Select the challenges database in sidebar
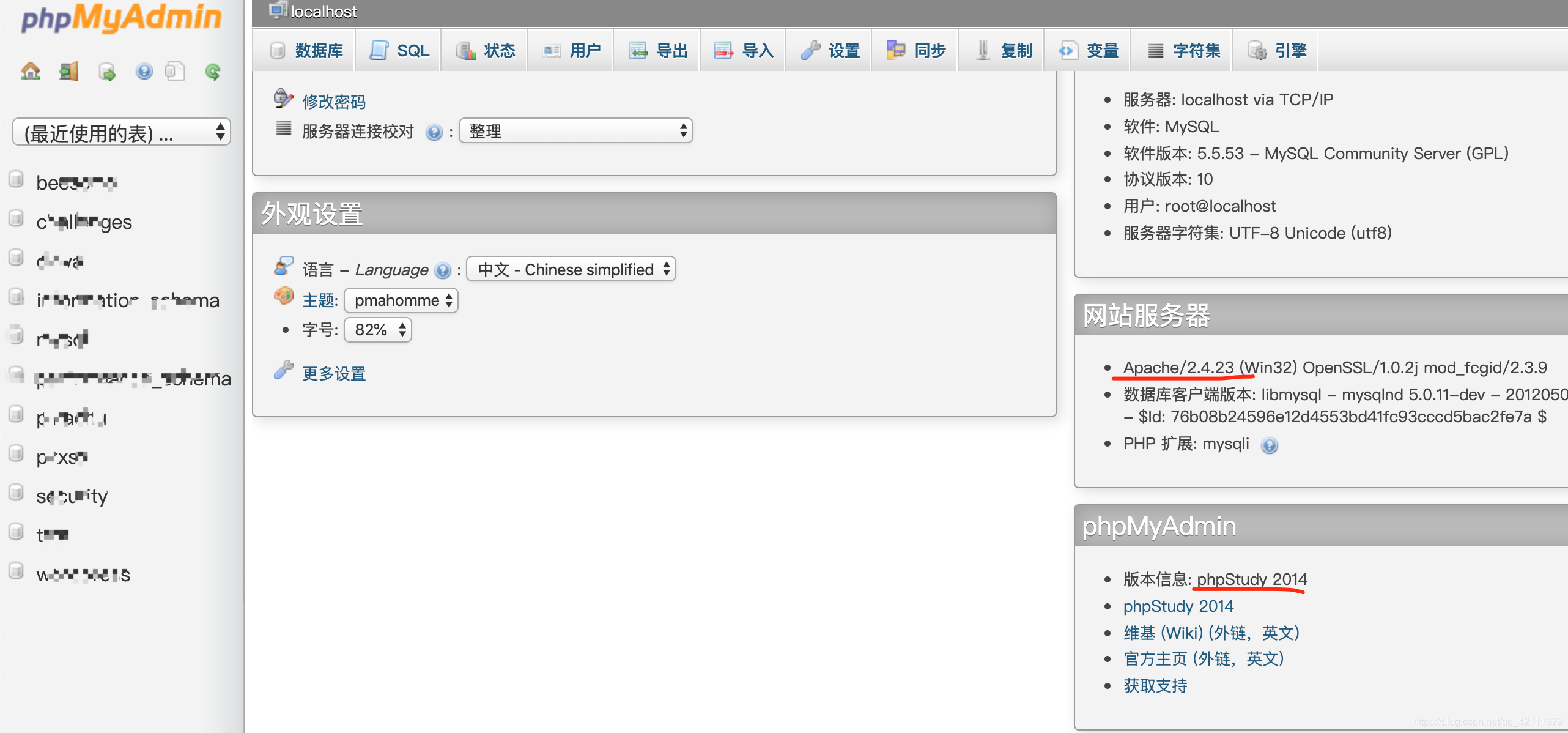 click(85, 221)
